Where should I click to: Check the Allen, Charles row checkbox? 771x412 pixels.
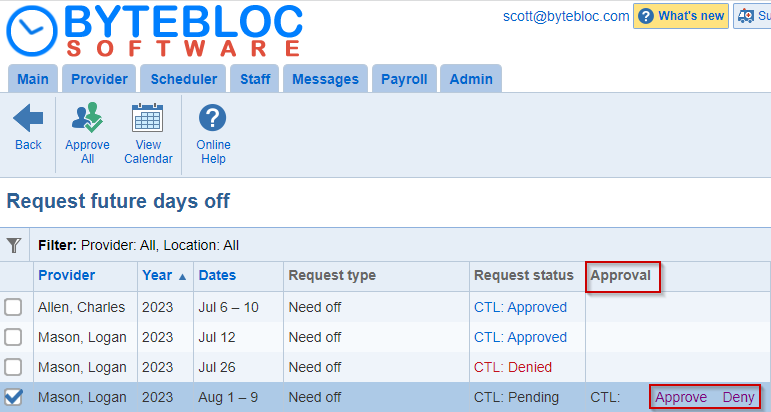13,307
